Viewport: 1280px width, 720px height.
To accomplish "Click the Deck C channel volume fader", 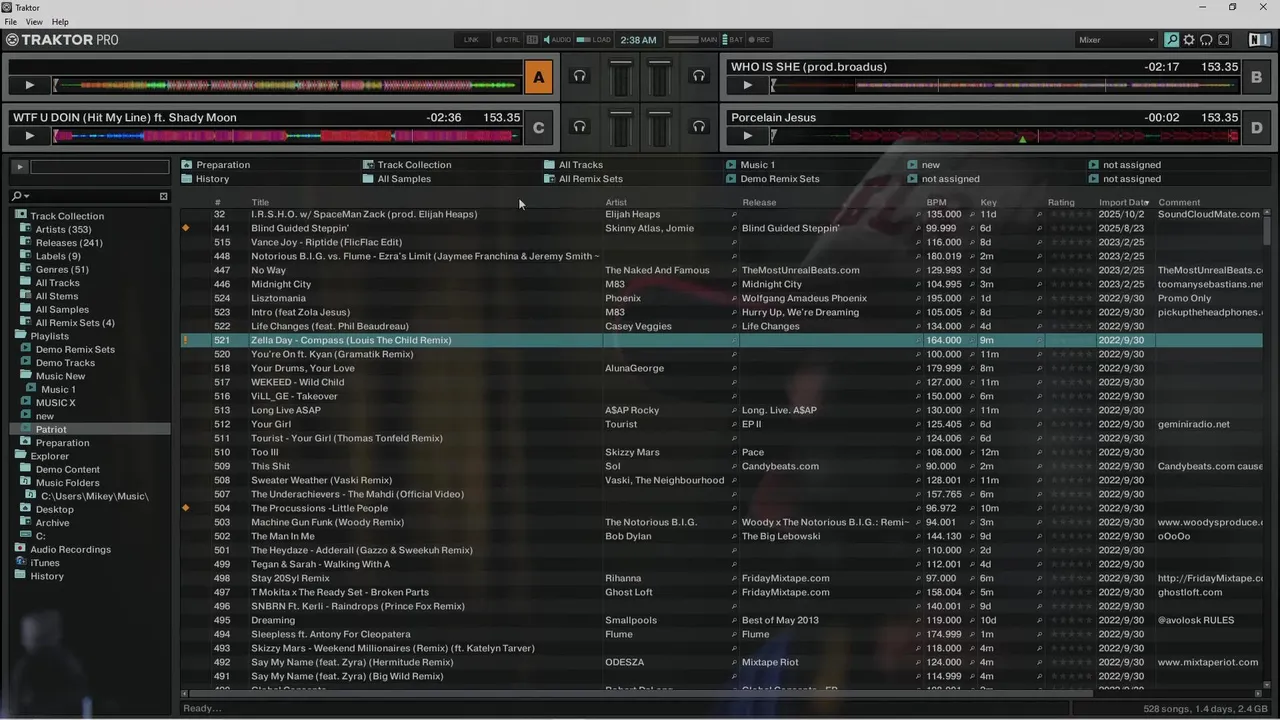I will (x=621, y=128).
